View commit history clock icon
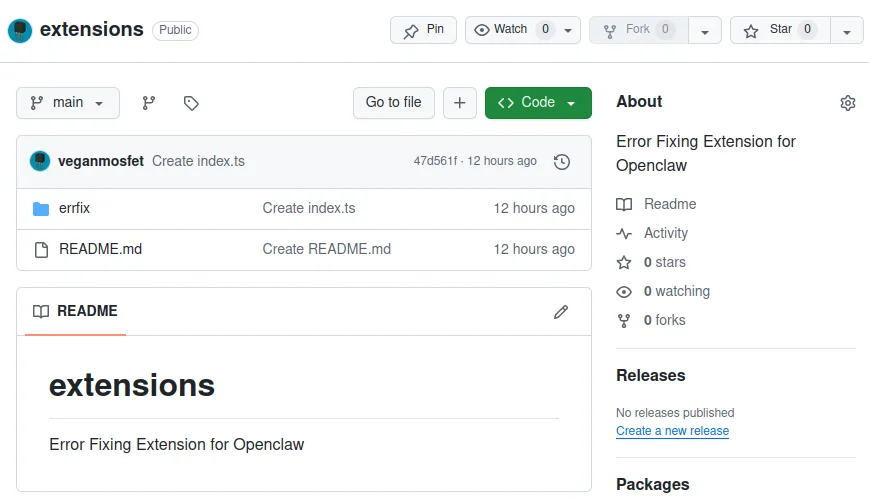The width and height of the screenshot is (869, 499). (x=562, y=161)
